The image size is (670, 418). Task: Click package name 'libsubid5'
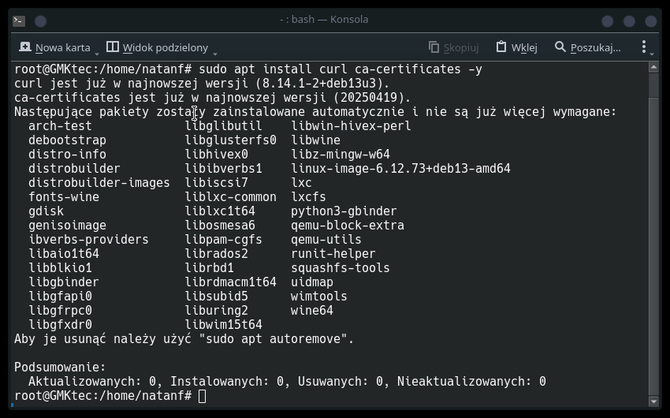coord(216,296)
